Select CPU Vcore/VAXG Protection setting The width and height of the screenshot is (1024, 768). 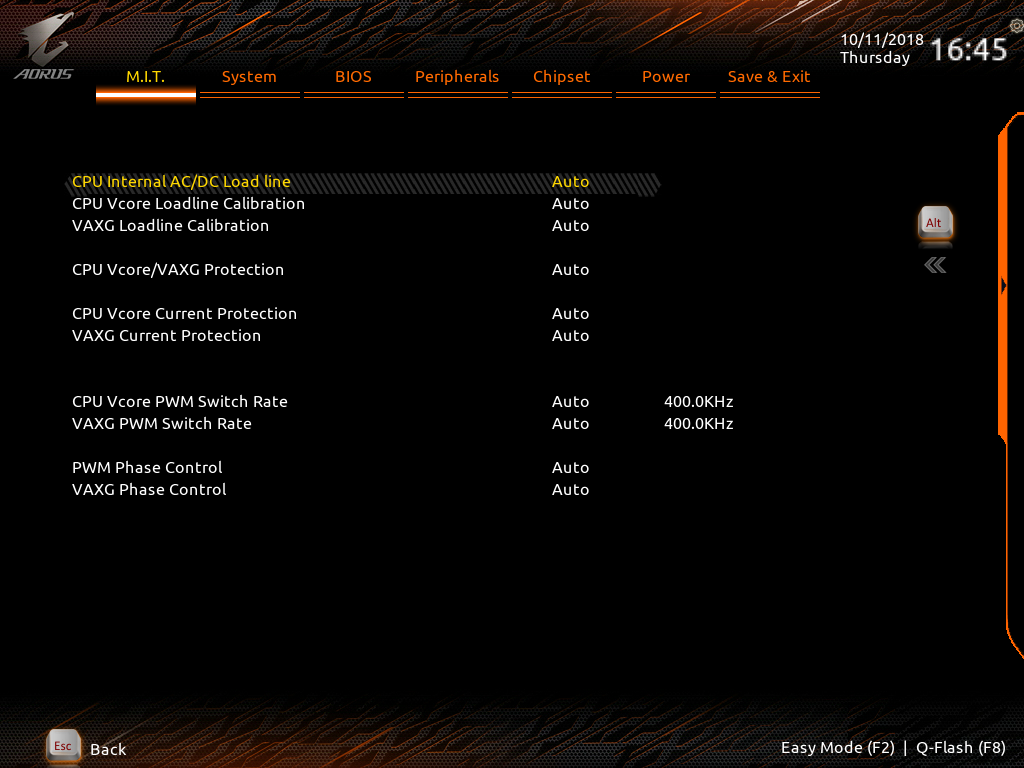[x=178, y=270]
